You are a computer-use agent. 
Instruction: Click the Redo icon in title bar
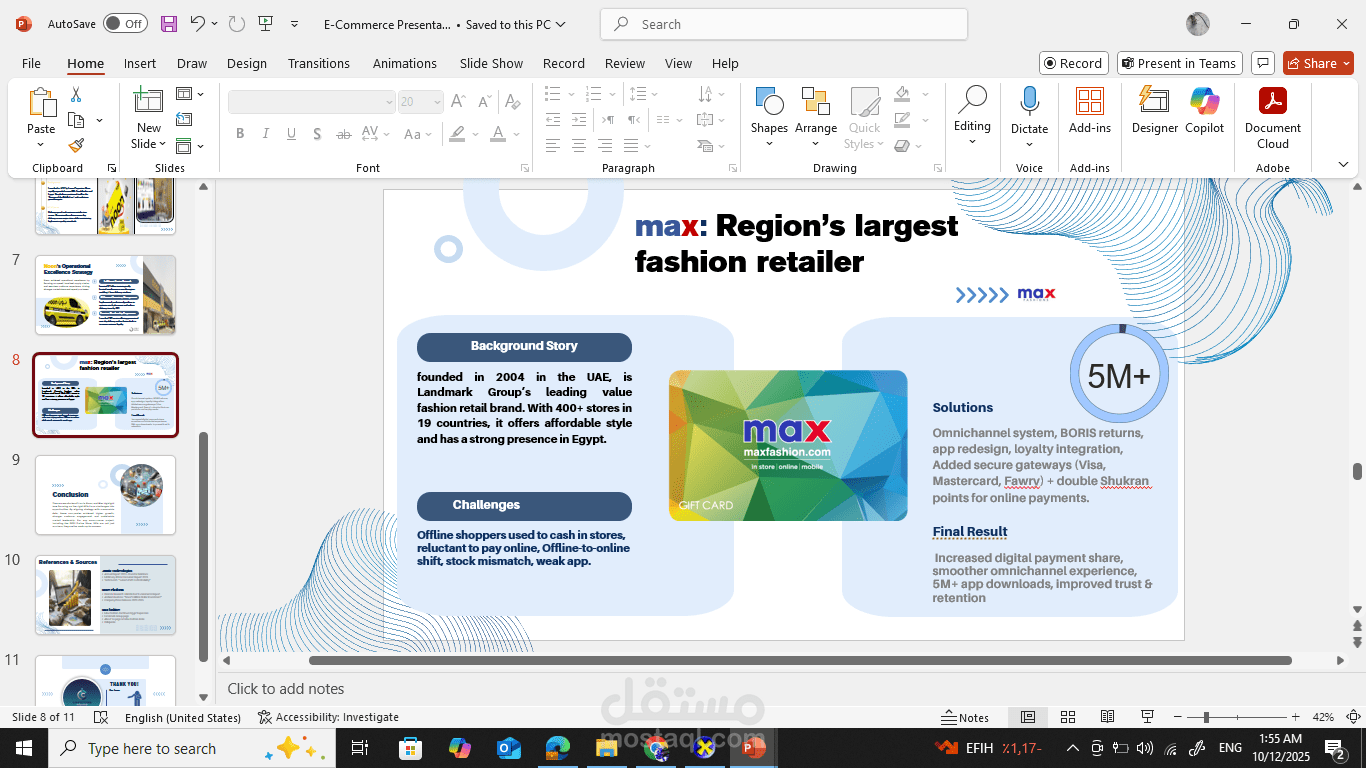[x=236, y=23]
